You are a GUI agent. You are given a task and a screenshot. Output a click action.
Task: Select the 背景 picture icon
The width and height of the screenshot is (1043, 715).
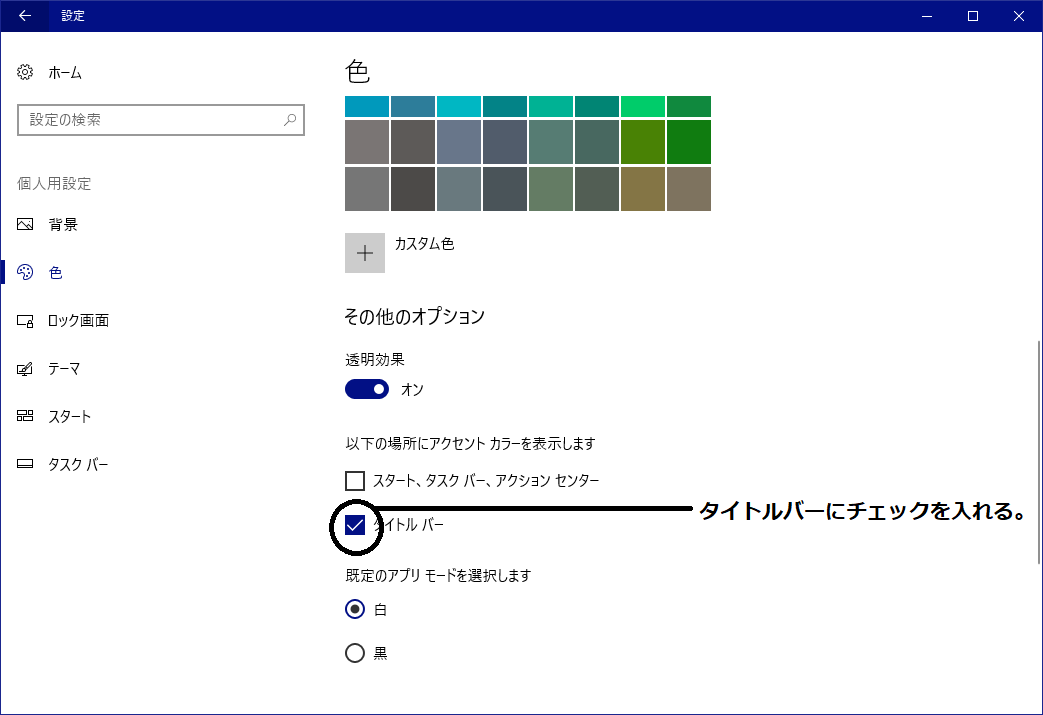coord(26,225)
